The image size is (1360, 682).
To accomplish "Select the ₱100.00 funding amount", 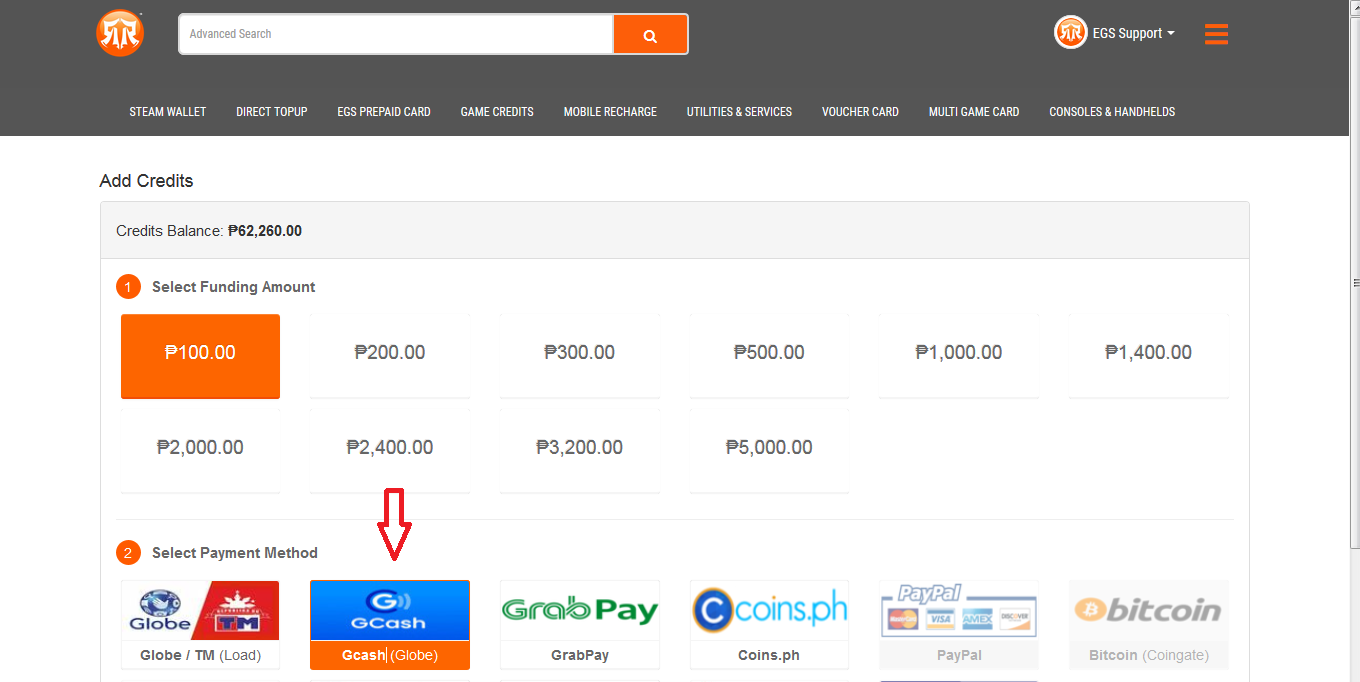I will 200,356.
